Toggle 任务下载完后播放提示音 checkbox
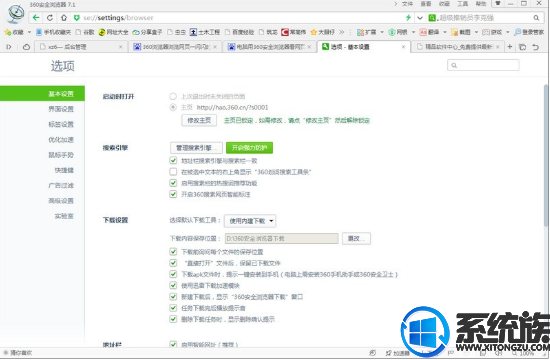 click(173, 308)
